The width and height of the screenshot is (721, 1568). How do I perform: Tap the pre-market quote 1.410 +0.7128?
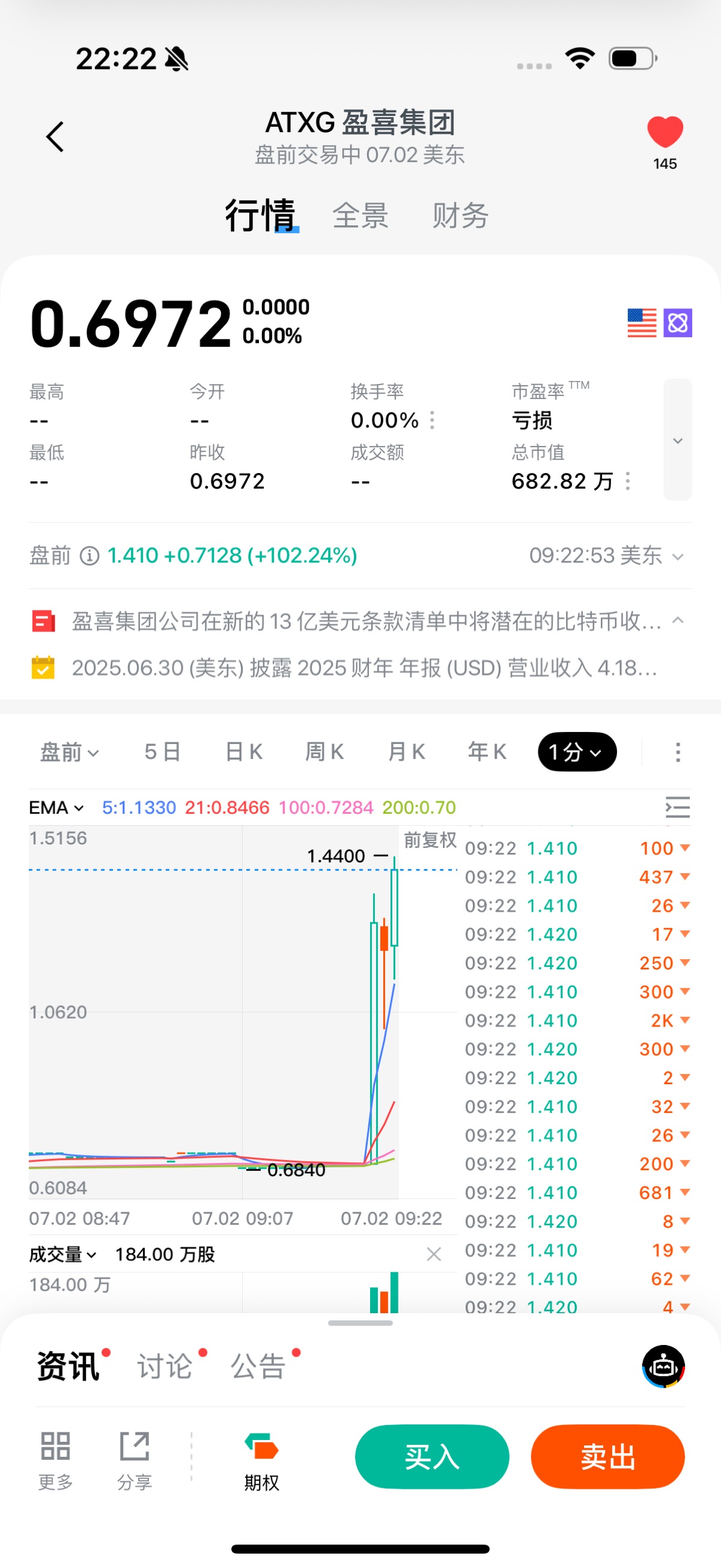pyautogui.click(x=233, y=555)
